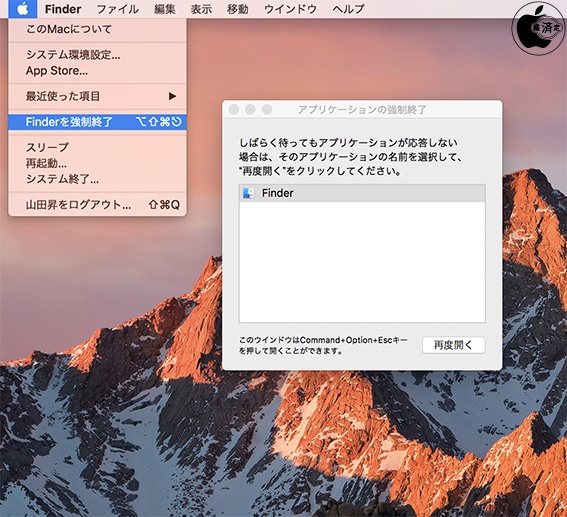Choose システム終了... from Apple menu
Image resolution: width=567 pixels, height=517 pixels.
coord(97,179)
